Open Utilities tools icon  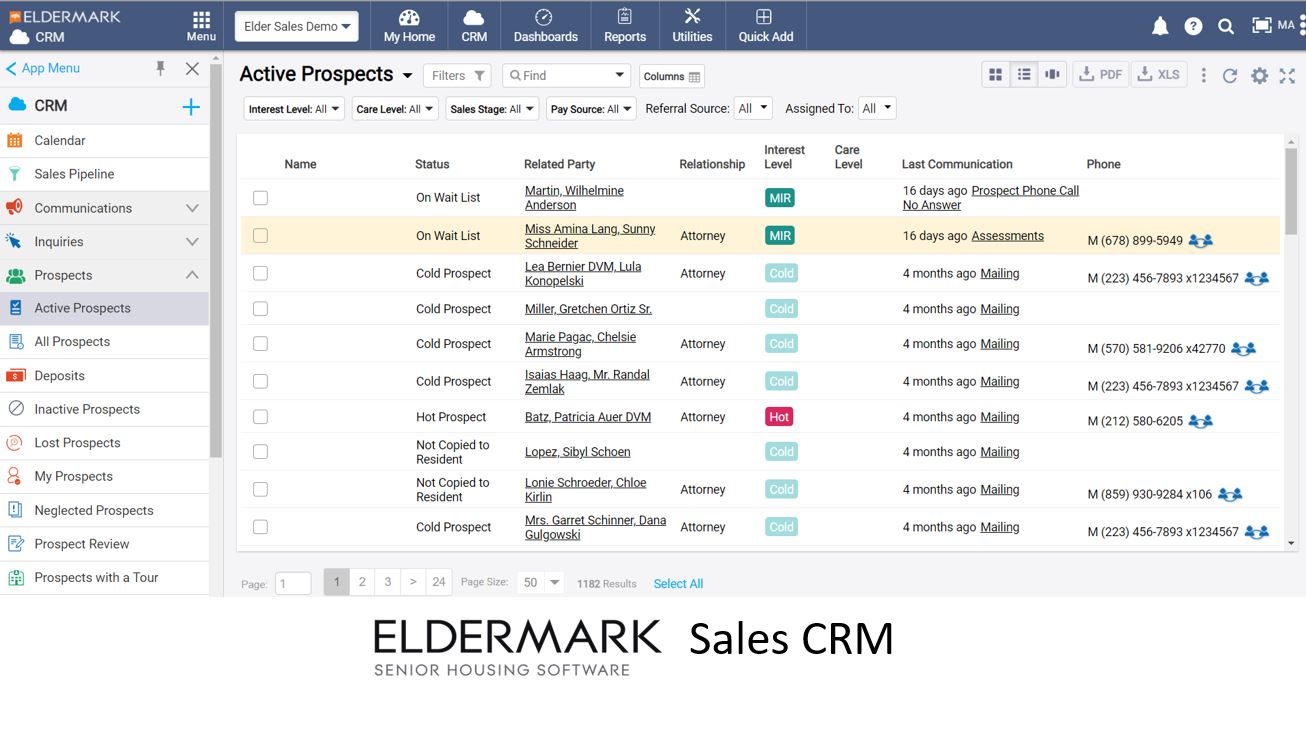(x=692, y=26)
